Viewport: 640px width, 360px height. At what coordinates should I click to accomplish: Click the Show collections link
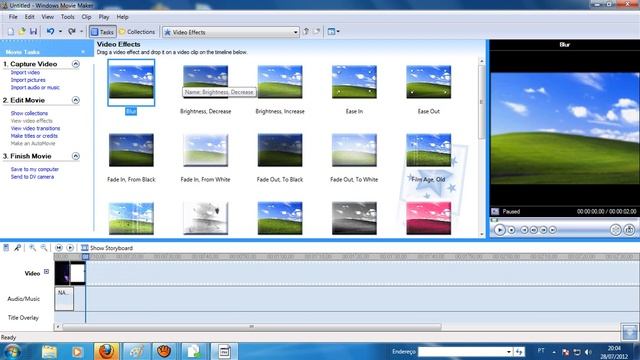(x=29, y=113)
